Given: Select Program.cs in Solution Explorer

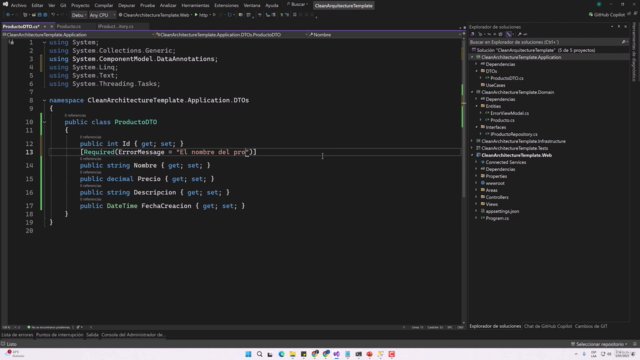Looking at the screenshot, I should pyautogui.click(x=497, y=218).
